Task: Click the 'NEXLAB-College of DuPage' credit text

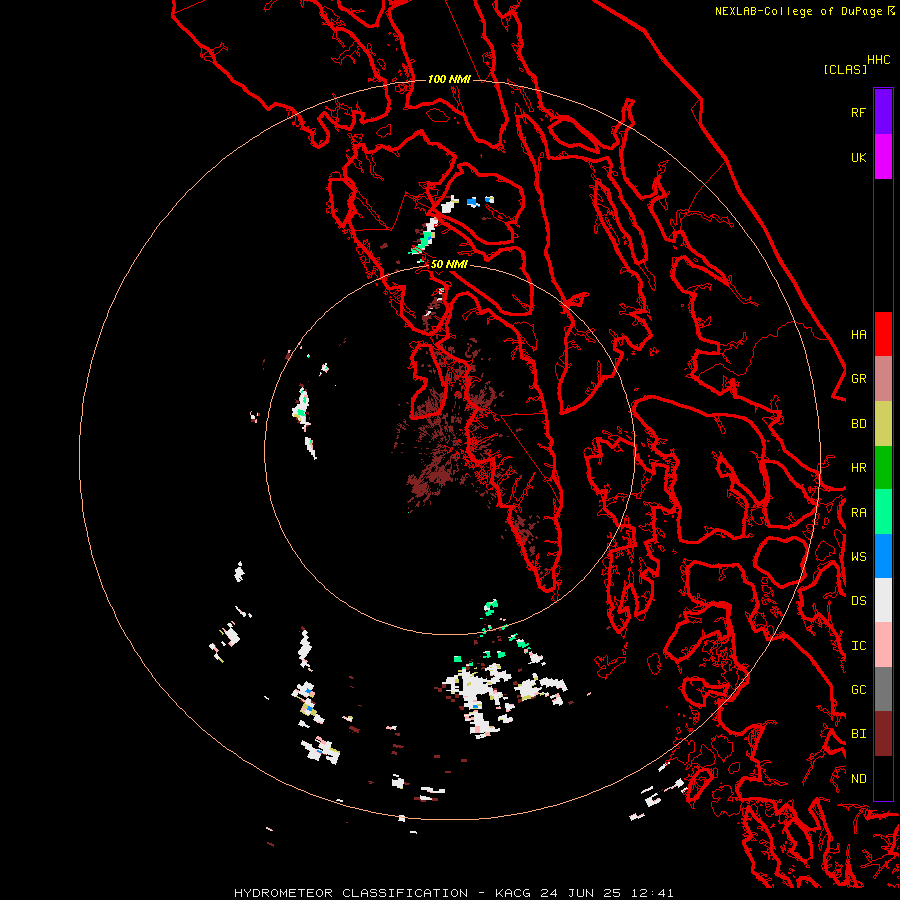Action: [798, 11]
